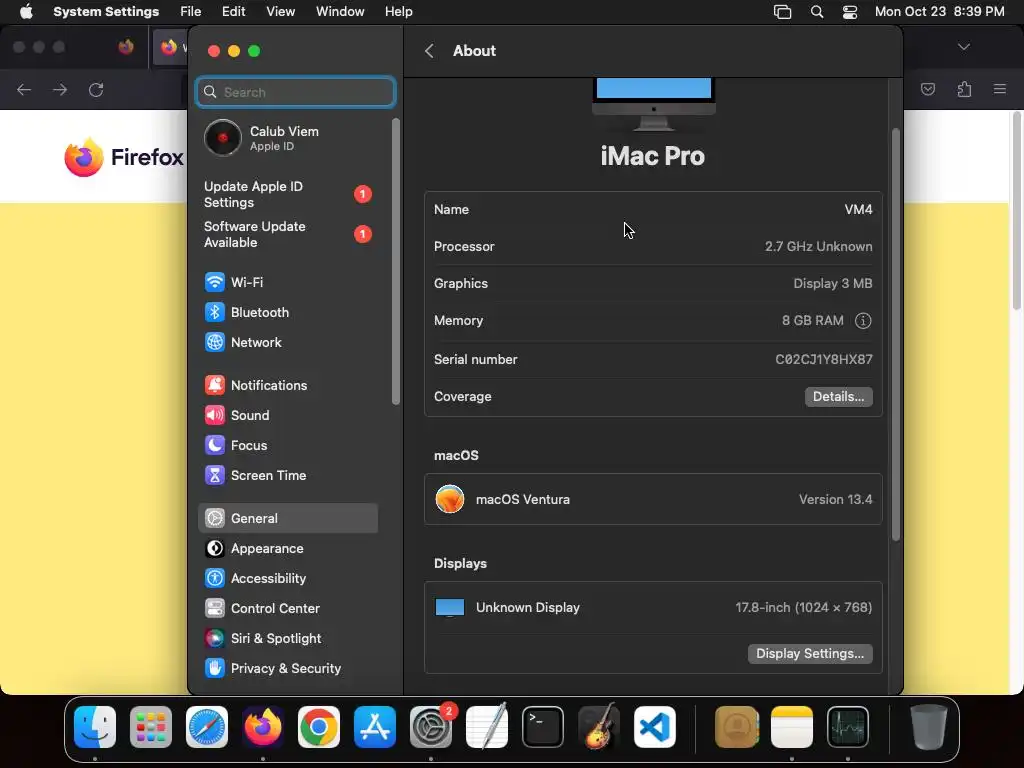
Task: Open the Window menu
Action: [x=340, y=12]
